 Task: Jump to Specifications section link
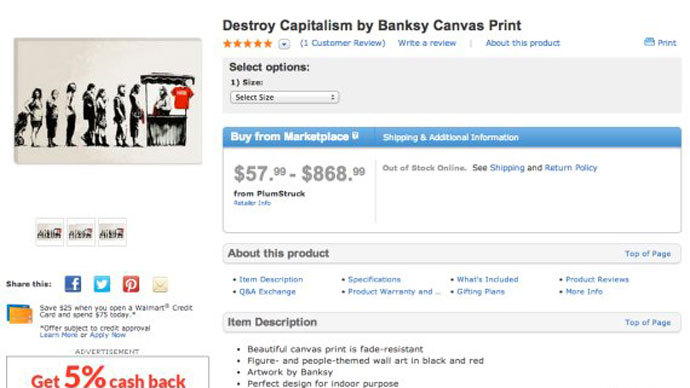tap(374, 279)
